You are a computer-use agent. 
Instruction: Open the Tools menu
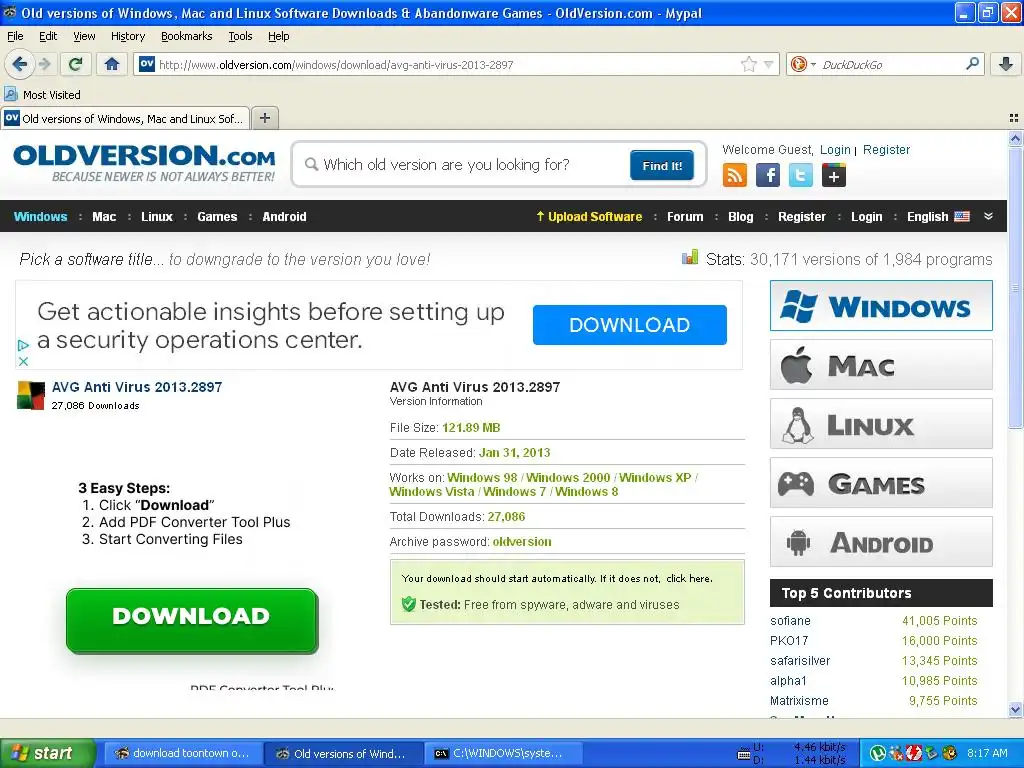tap(240, 36)
